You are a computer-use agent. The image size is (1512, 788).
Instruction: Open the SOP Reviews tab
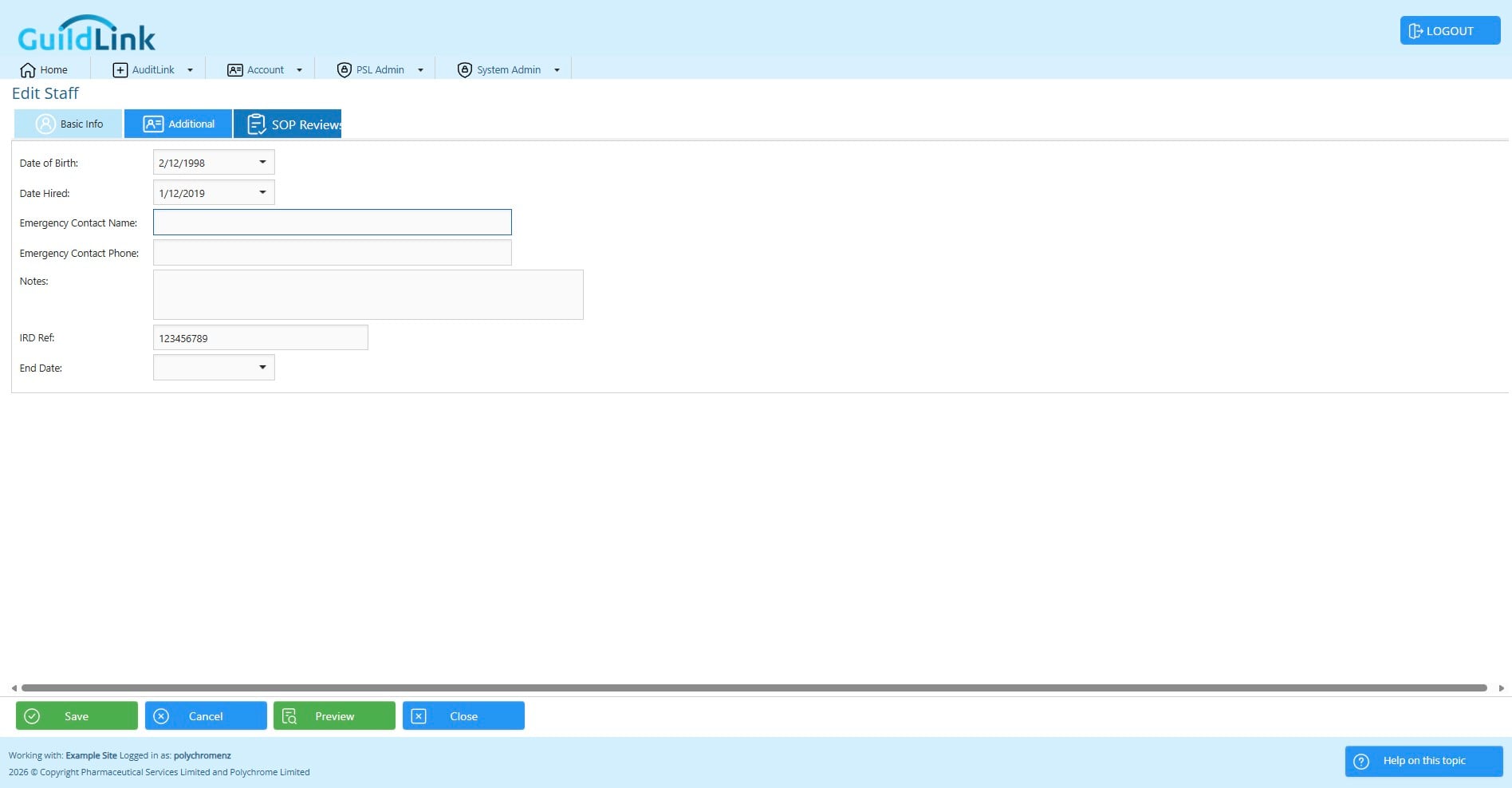point(288,124)
